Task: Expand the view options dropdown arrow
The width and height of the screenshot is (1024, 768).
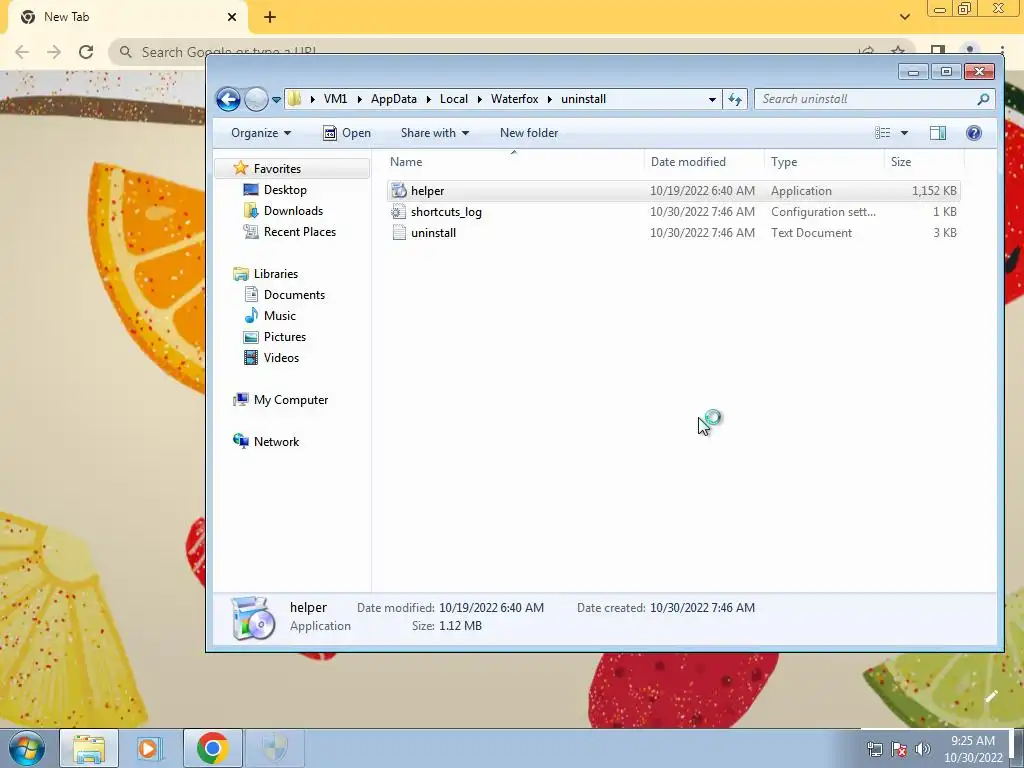Action: coord(904,133)
